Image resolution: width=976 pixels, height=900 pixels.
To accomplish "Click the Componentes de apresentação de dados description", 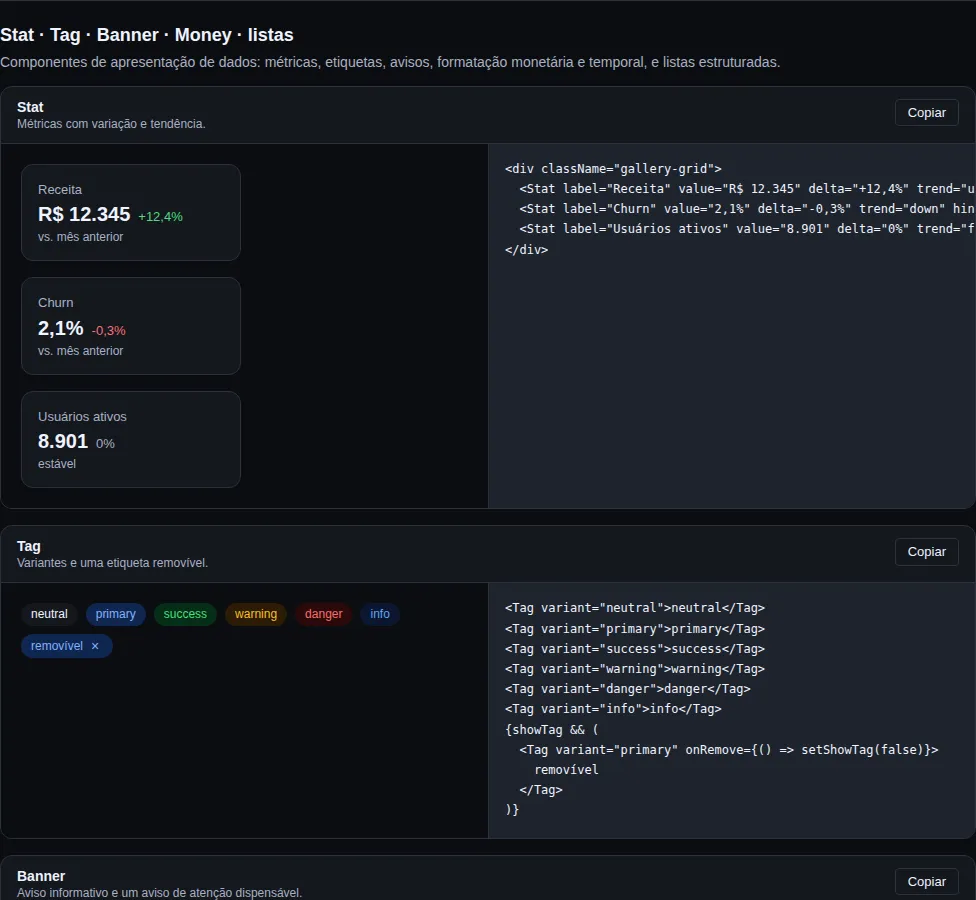I will tap(390, 62).
